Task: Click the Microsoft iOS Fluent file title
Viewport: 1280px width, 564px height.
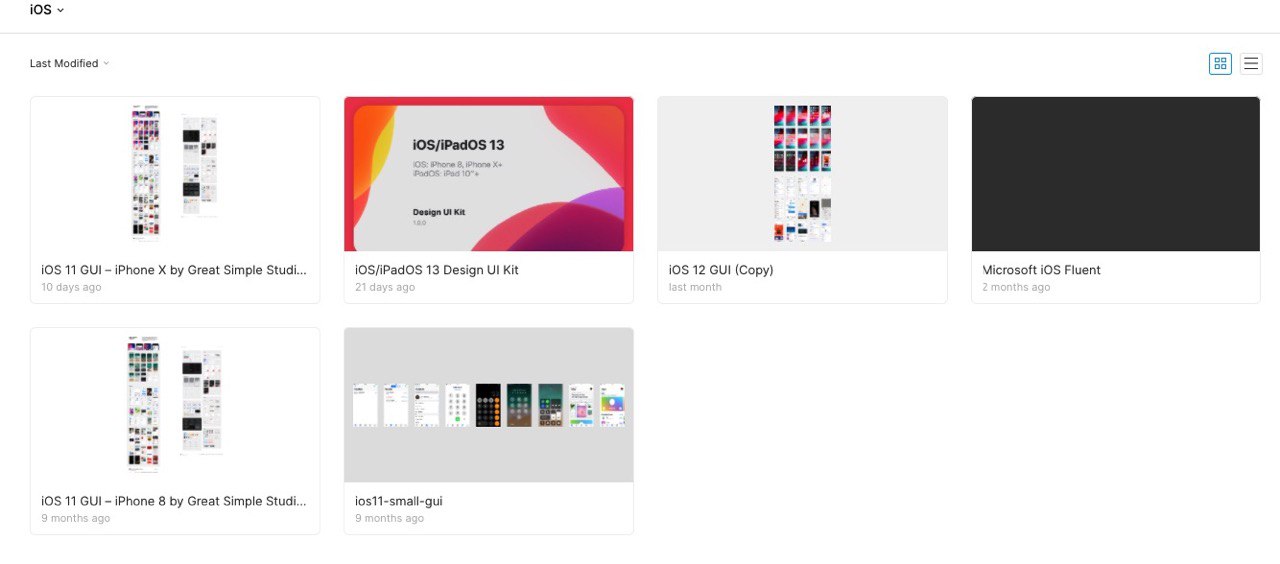Action: (1042, 270)
